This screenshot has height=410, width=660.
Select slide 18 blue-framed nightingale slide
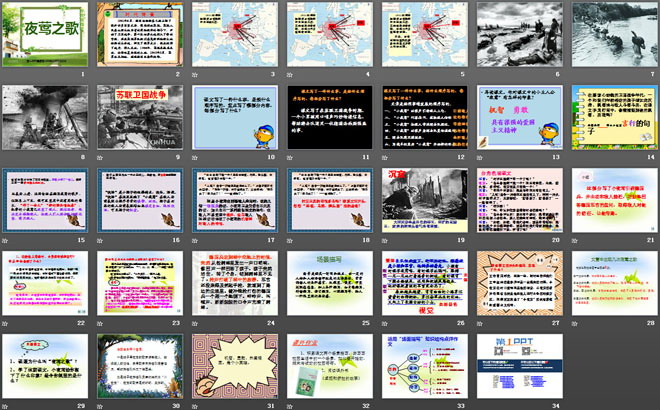pos(330,200)
